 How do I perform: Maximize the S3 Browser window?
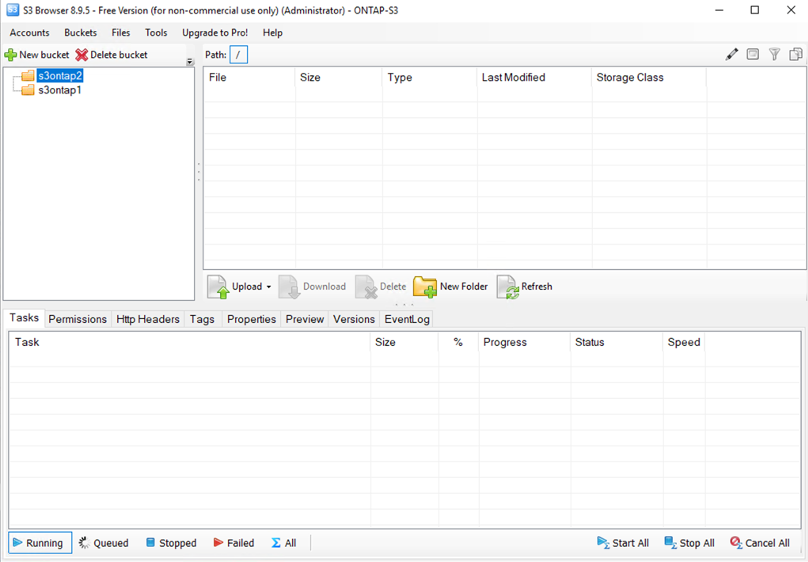tap(754, 10)
